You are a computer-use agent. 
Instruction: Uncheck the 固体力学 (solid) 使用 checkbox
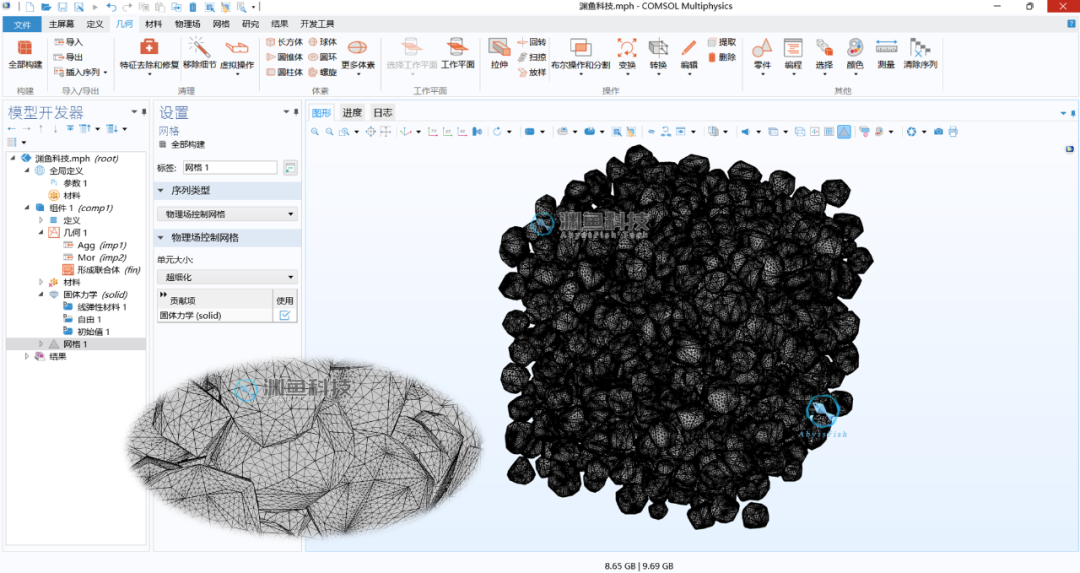pos(284,315)
